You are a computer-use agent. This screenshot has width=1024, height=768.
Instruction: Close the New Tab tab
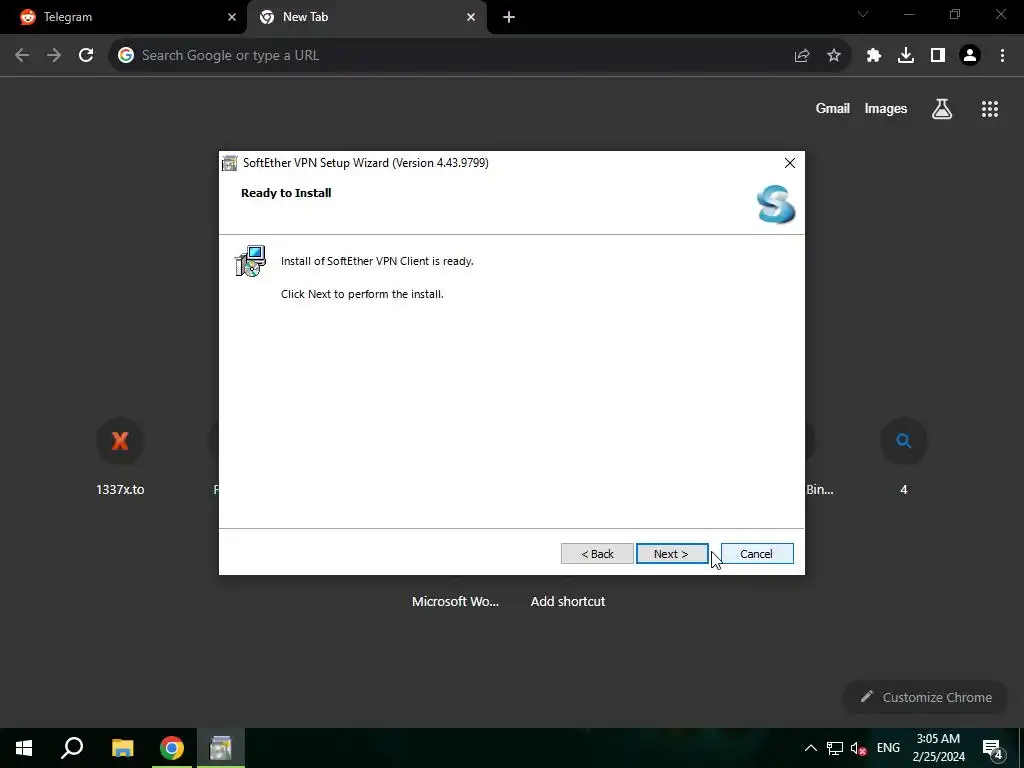(x=471, y=18)
